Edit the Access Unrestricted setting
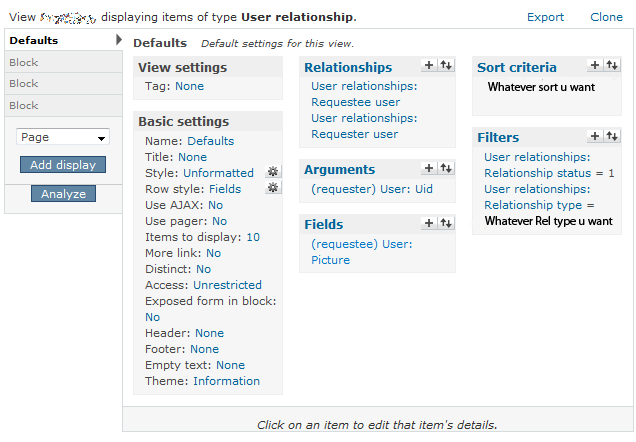 pyautogui.click(x=227, y=285)
